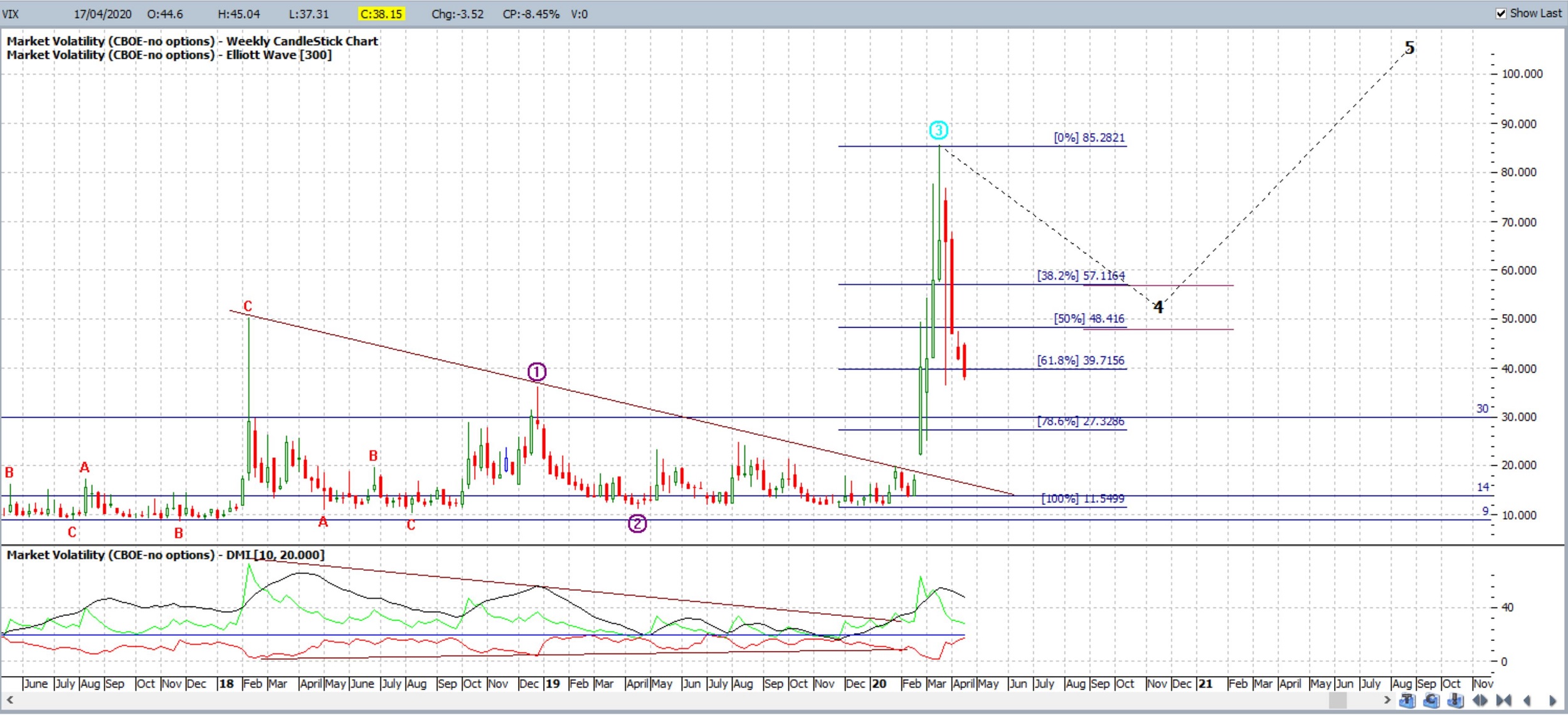This screenshot has width=1568, height=715.
Task: Click the [38.2%] 57.1164 Fibonacci label
Action: pyautogui.click(x=1081, y=275)
